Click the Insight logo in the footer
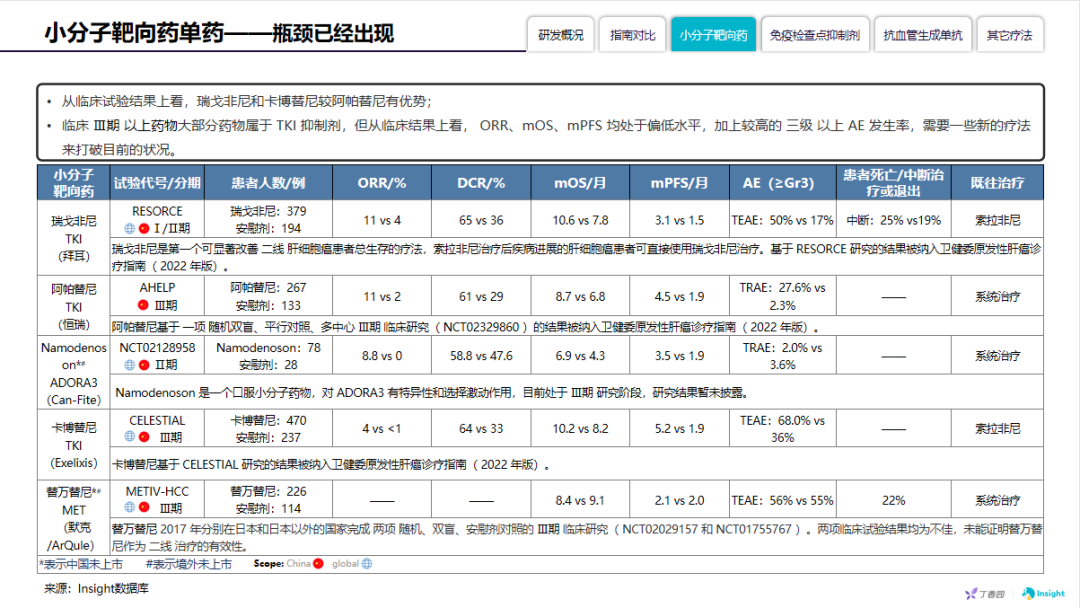1080x608 pixels. click(1043, 593)
